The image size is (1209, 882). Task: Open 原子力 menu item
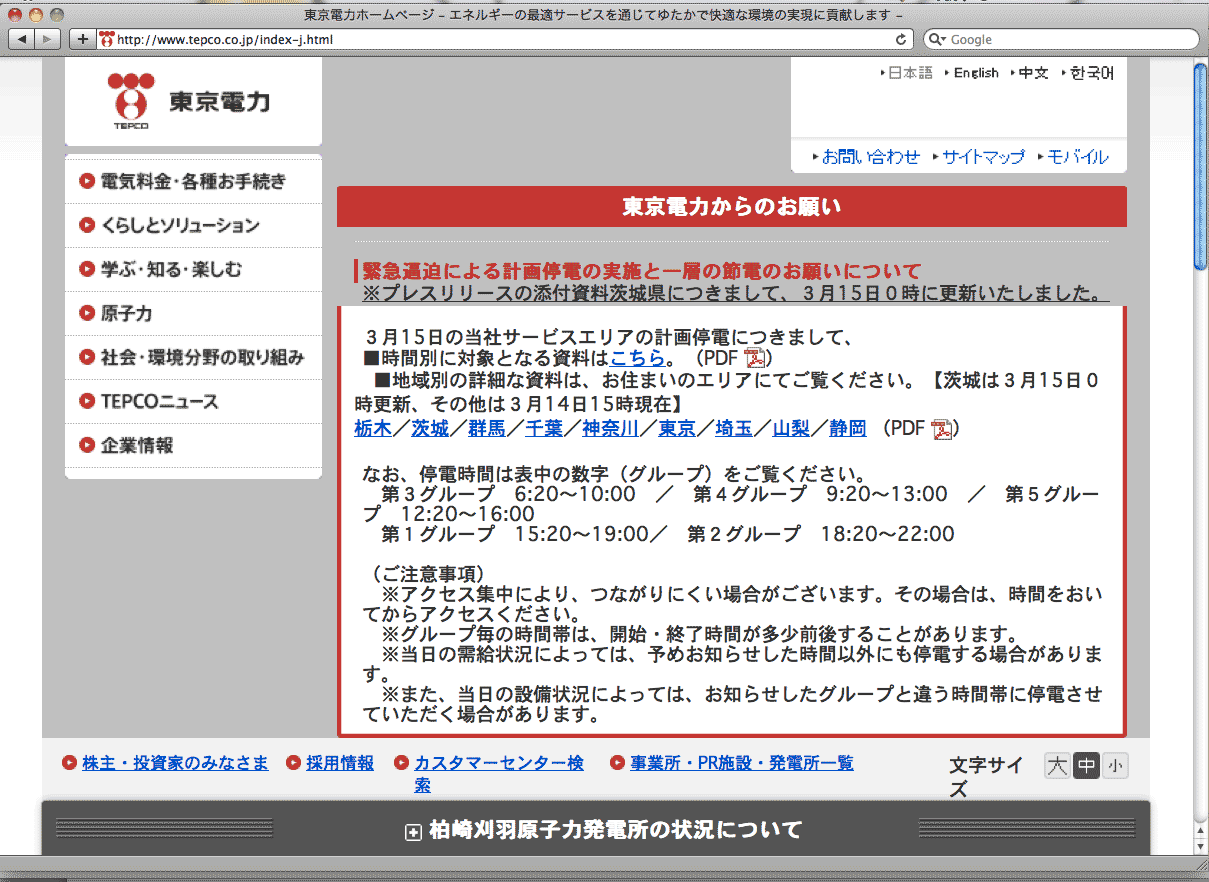[193, 313]
